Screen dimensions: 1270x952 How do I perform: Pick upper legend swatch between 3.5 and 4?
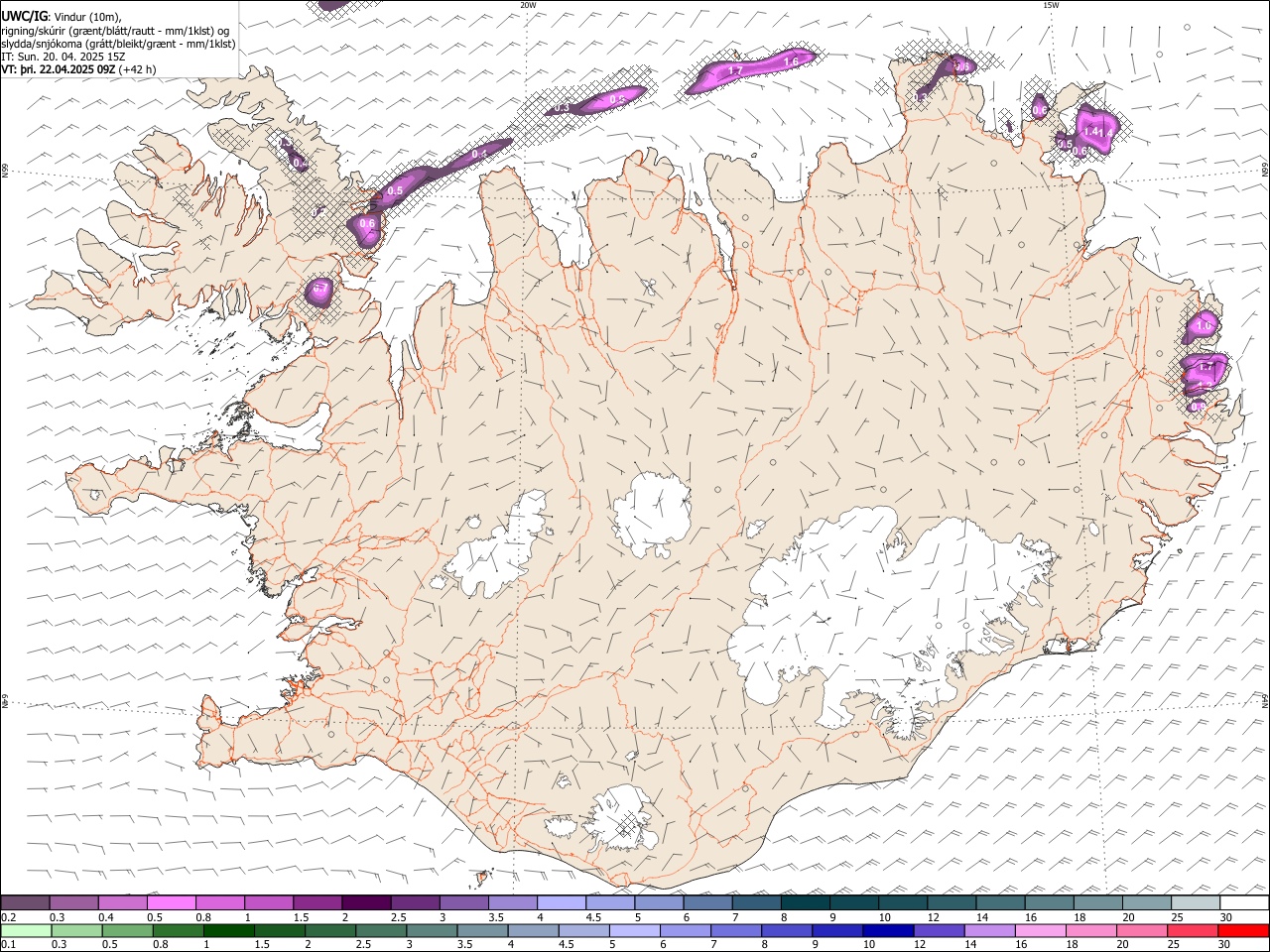tap(512, 902)
